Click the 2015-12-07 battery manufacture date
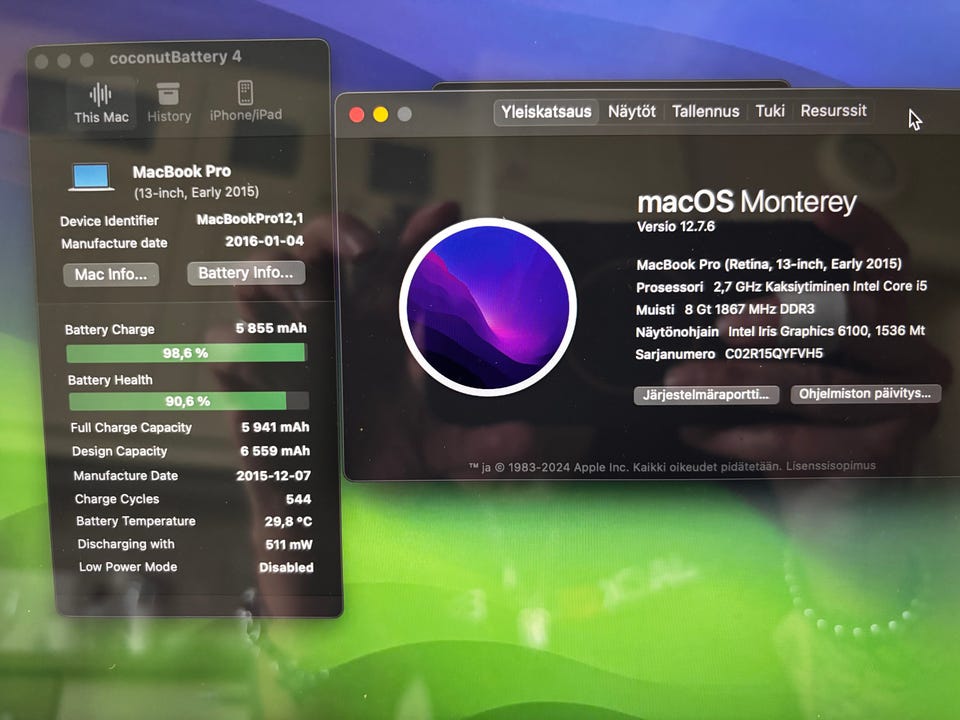Image resolution: width=960 pixels, height=720 pixels. pyautogui.click(x=273, y=475)
